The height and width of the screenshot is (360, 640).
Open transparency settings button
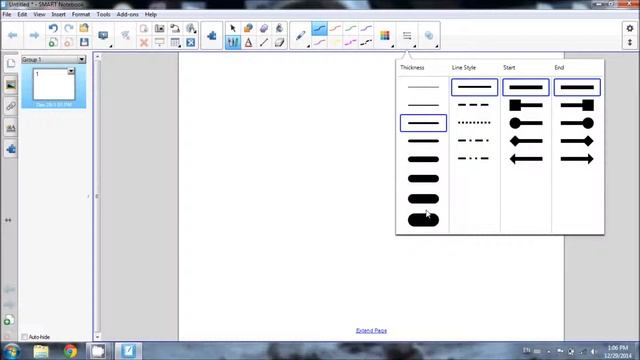tap(429, 36)
